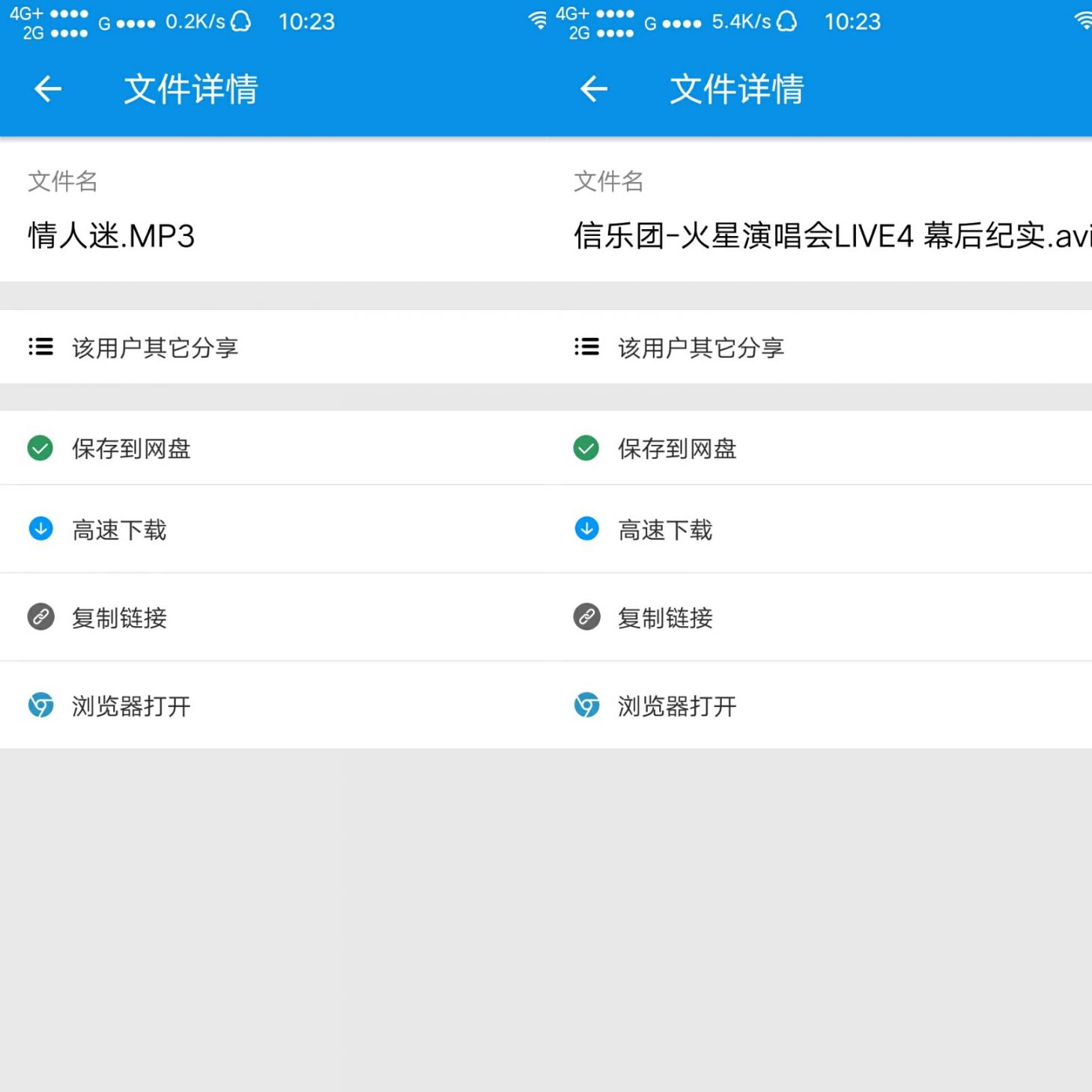Tap the 0.2K/s network speed indicator
The width and height of the screenshot is (1092, 1092).
click(195, 22)
